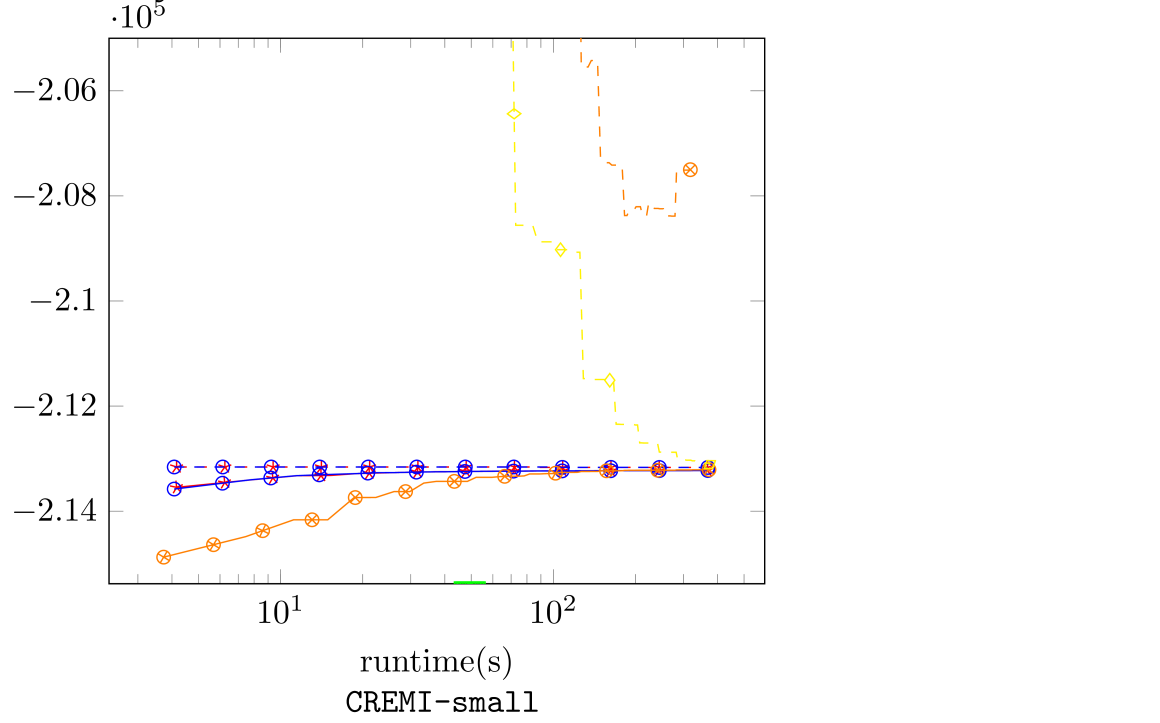
Task: Click the 10^2 x-axis tick label
Action: pyautogui.click(x=553, y=611)
